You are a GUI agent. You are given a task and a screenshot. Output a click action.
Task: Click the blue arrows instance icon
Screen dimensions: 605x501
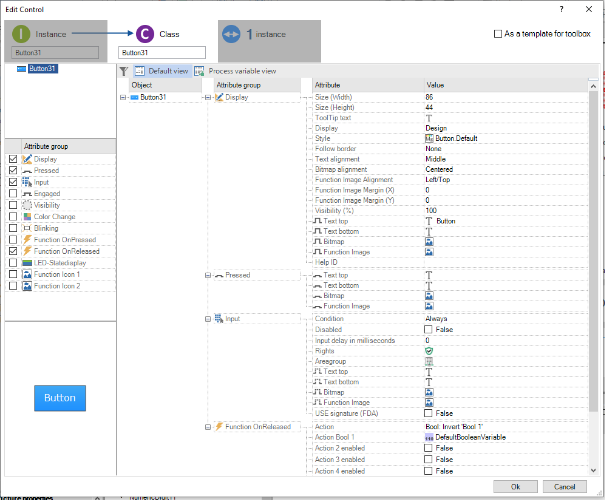click(x=231, y=34)
